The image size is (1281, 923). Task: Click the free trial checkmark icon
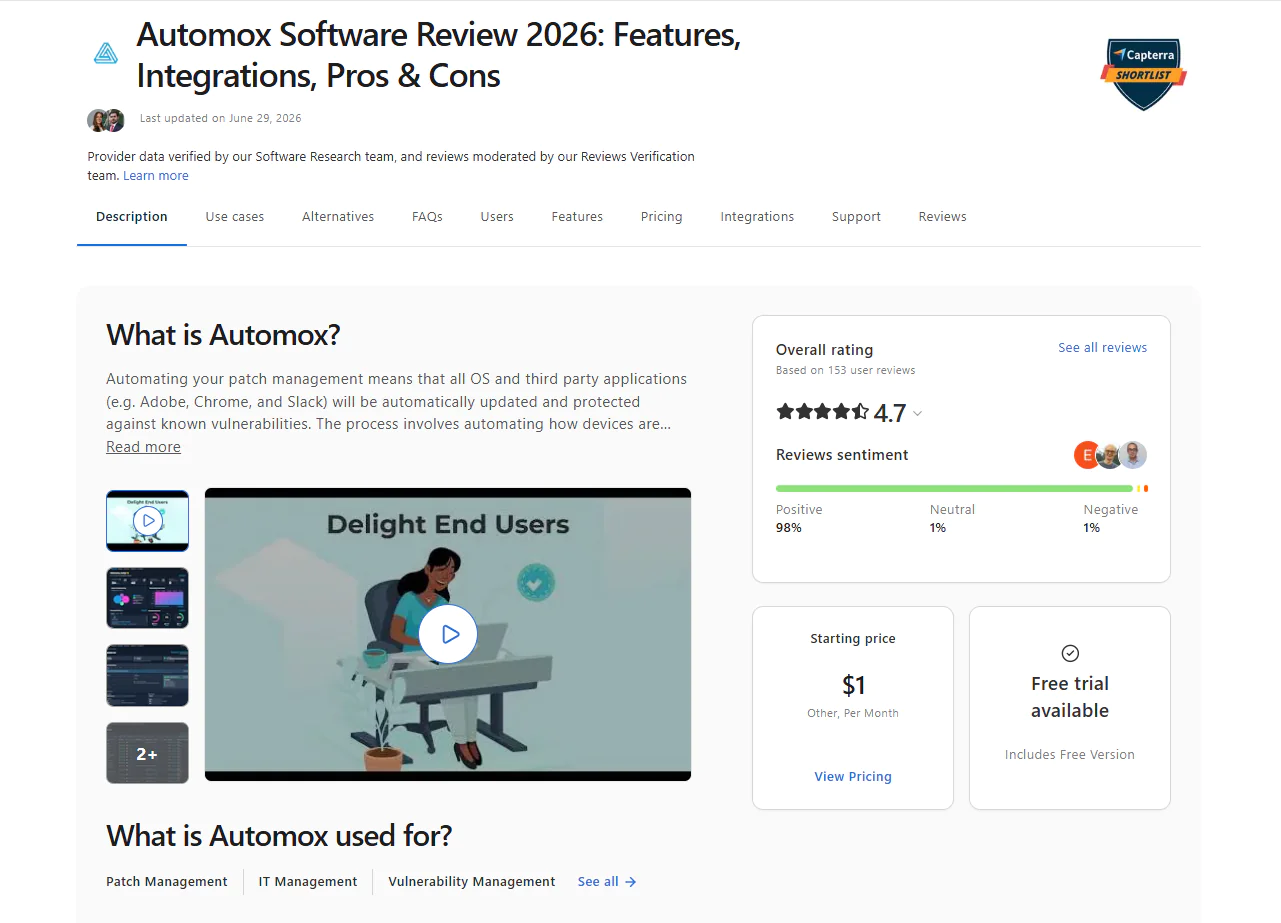click(1070, 653)
